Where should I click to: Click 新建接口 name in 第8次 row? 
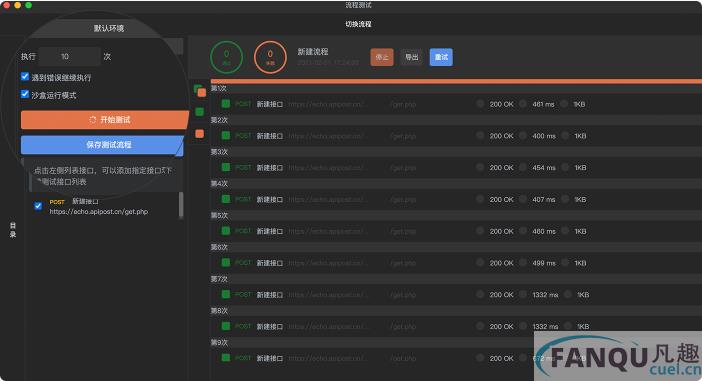tap(270, 326)
